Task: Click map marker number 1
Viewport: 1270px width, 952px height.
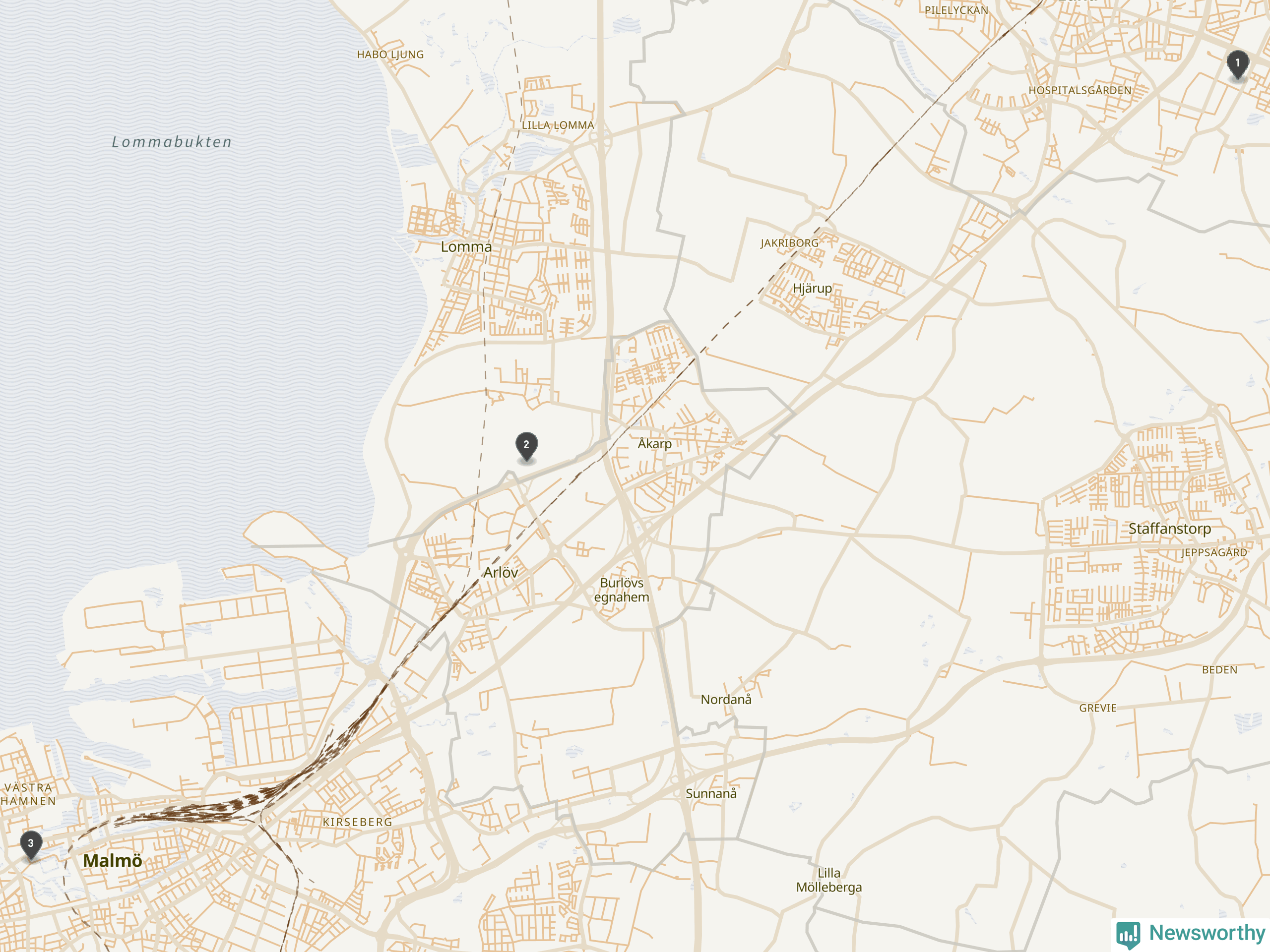Action: point(1237,65)
